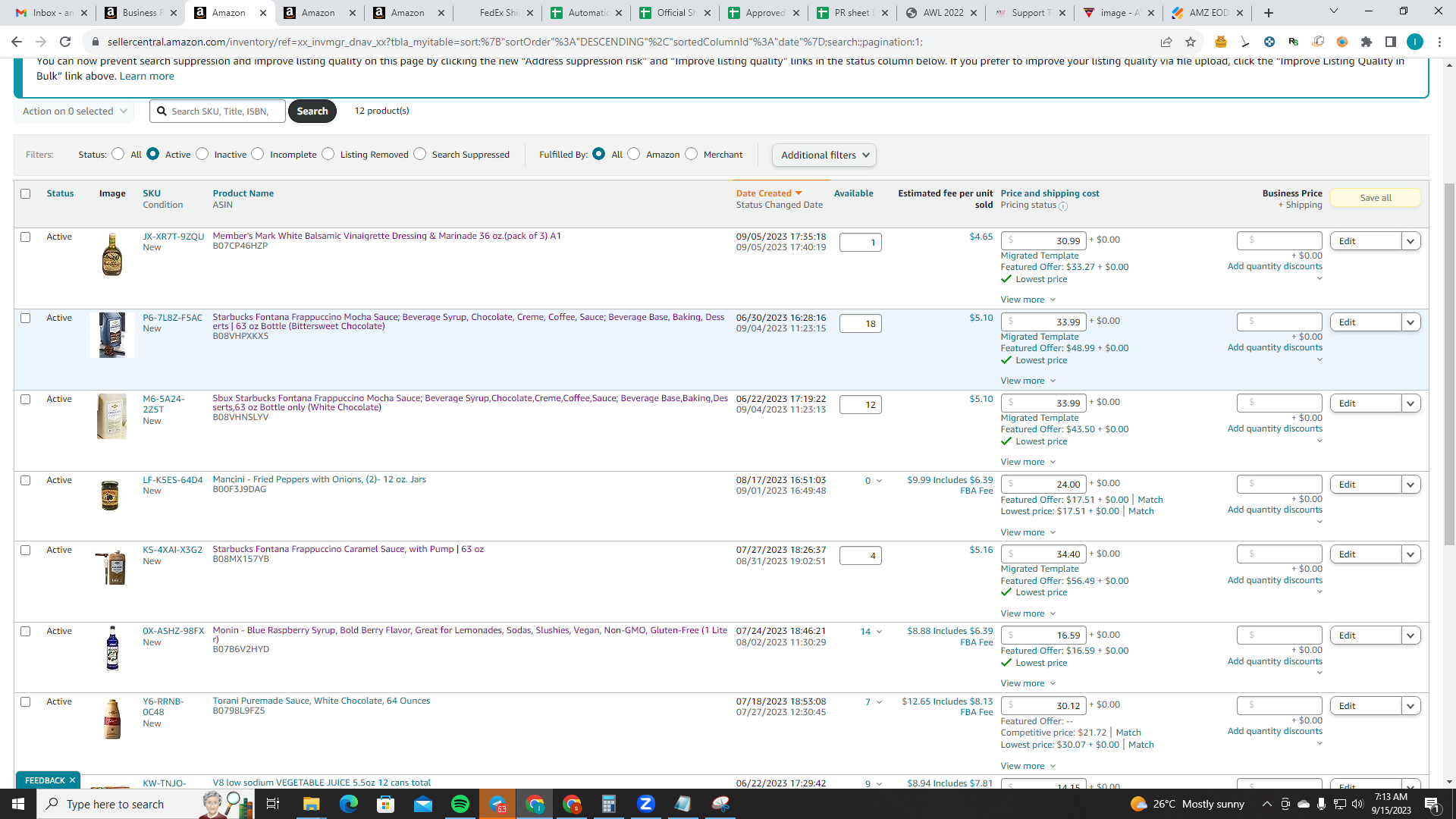
Task: Select the Inactive status filter
Action: point(202,154)
